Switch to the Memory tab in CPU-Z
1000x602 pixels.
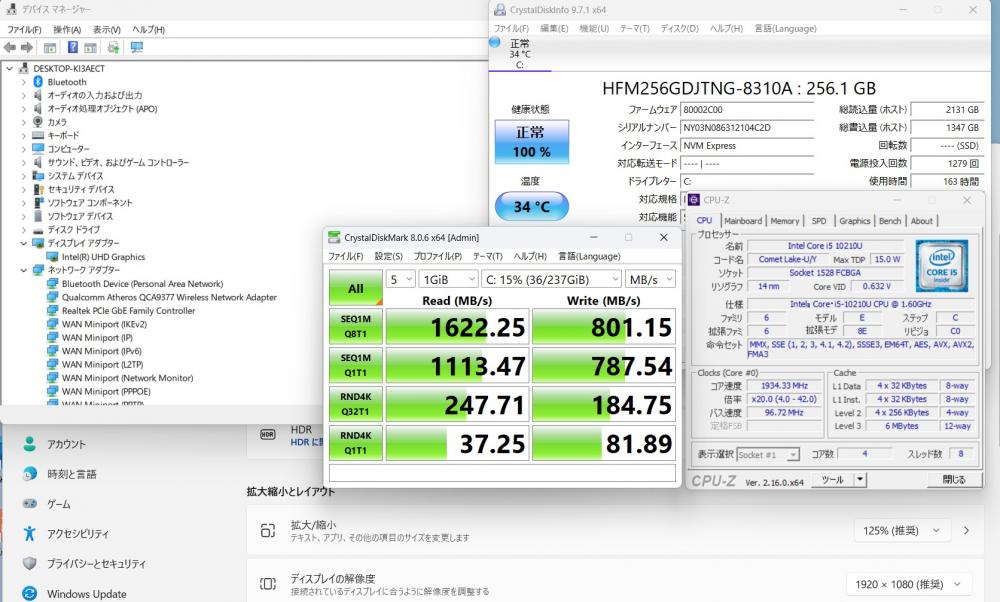pos(784,221)
